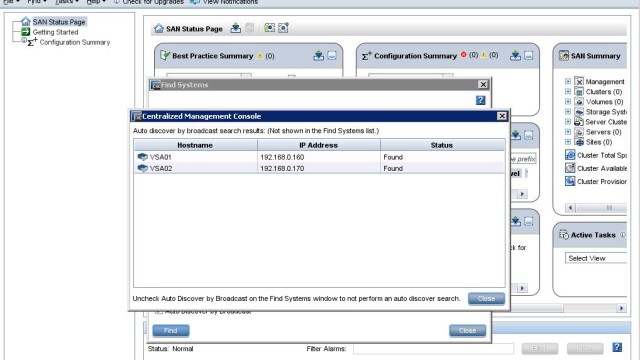640x360 pixels.
Task: Click warning icon in Configuration Summary header
Action: (x=484, y=55)
